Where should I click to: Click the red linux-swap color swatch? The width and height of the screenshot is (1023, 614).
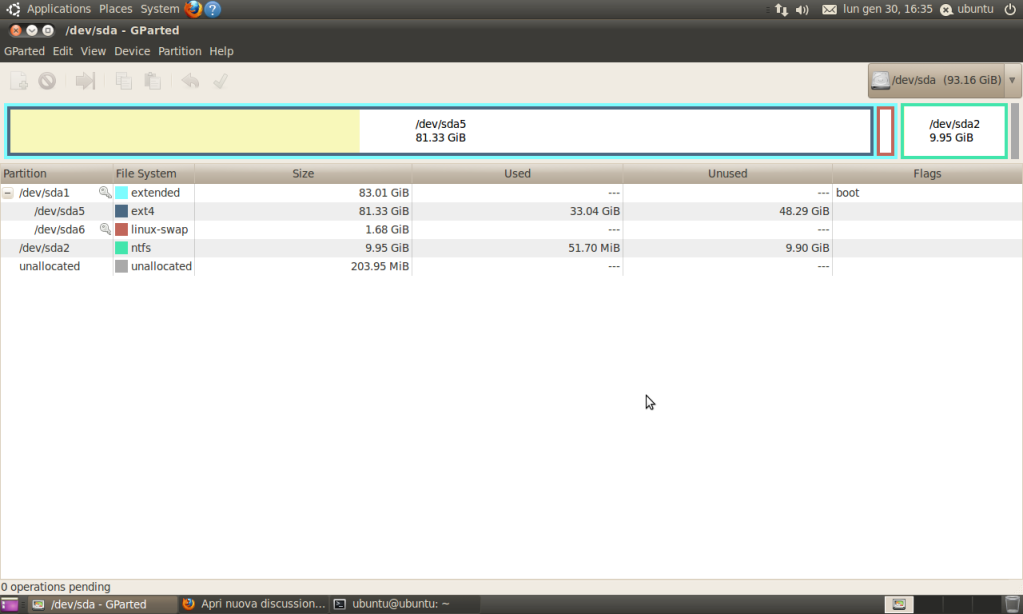pos(121,230)
